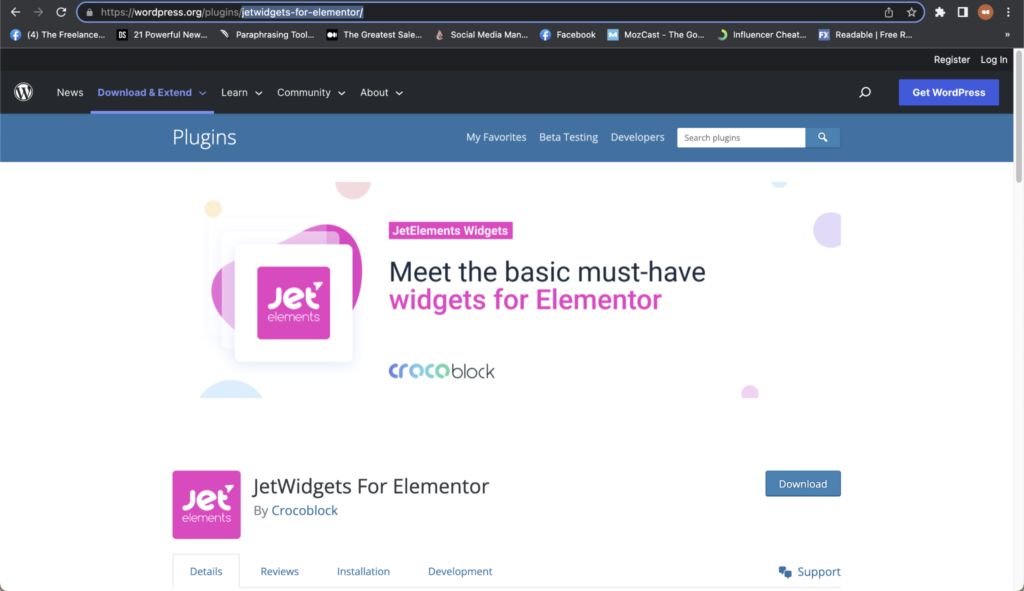Screen dimensions: 1024x591
Task: Open site search with the magnifier icon
Action: 865,93
